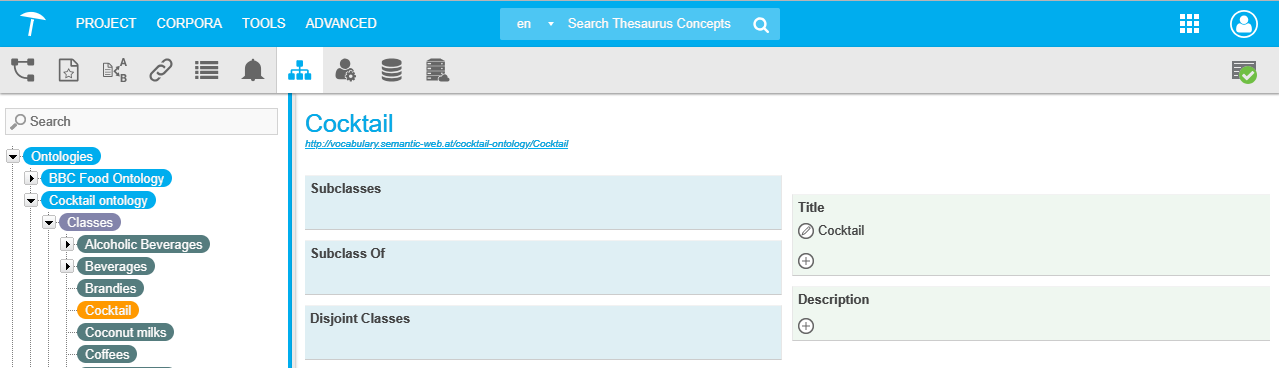Select the highlighted Cocktail class
Viewport: 1279px width, 368px height.
[x=108, y=310]
